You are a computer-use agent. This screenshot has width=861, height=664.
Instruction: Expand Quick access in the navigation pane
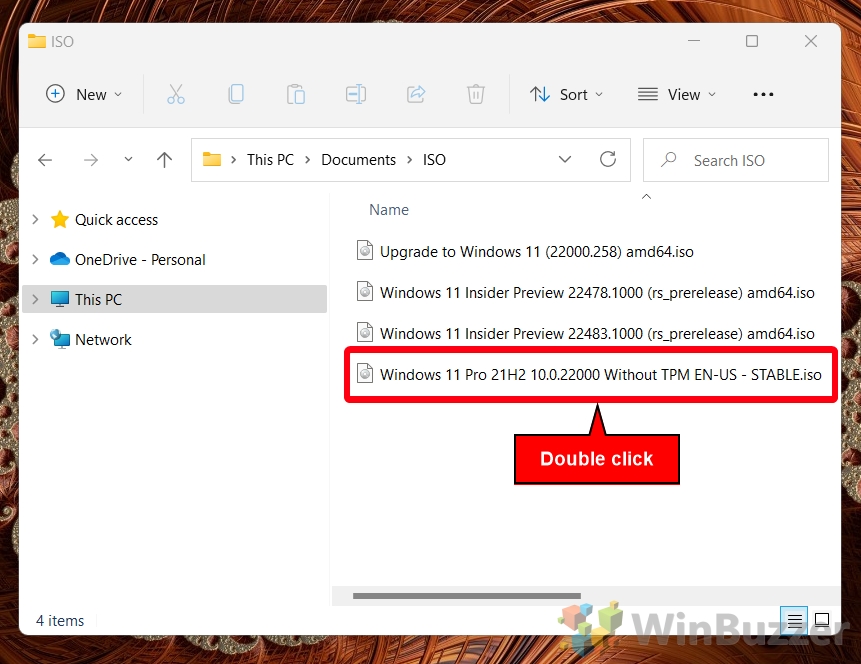click(35, 219)
